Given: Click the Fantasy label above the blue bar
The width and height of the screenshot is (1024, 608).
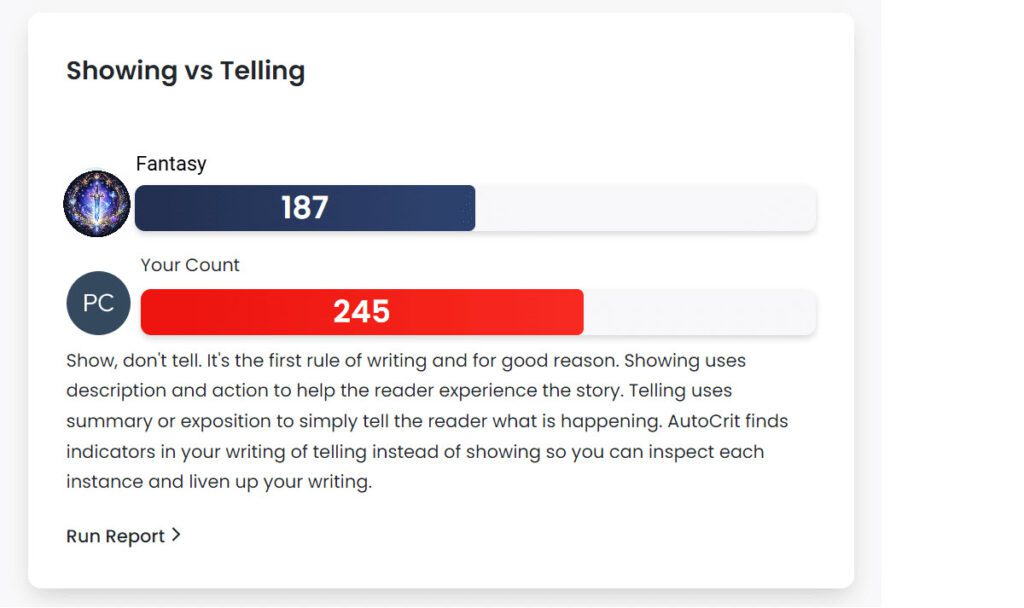Looking at the screenshot, I should point(171,164).
